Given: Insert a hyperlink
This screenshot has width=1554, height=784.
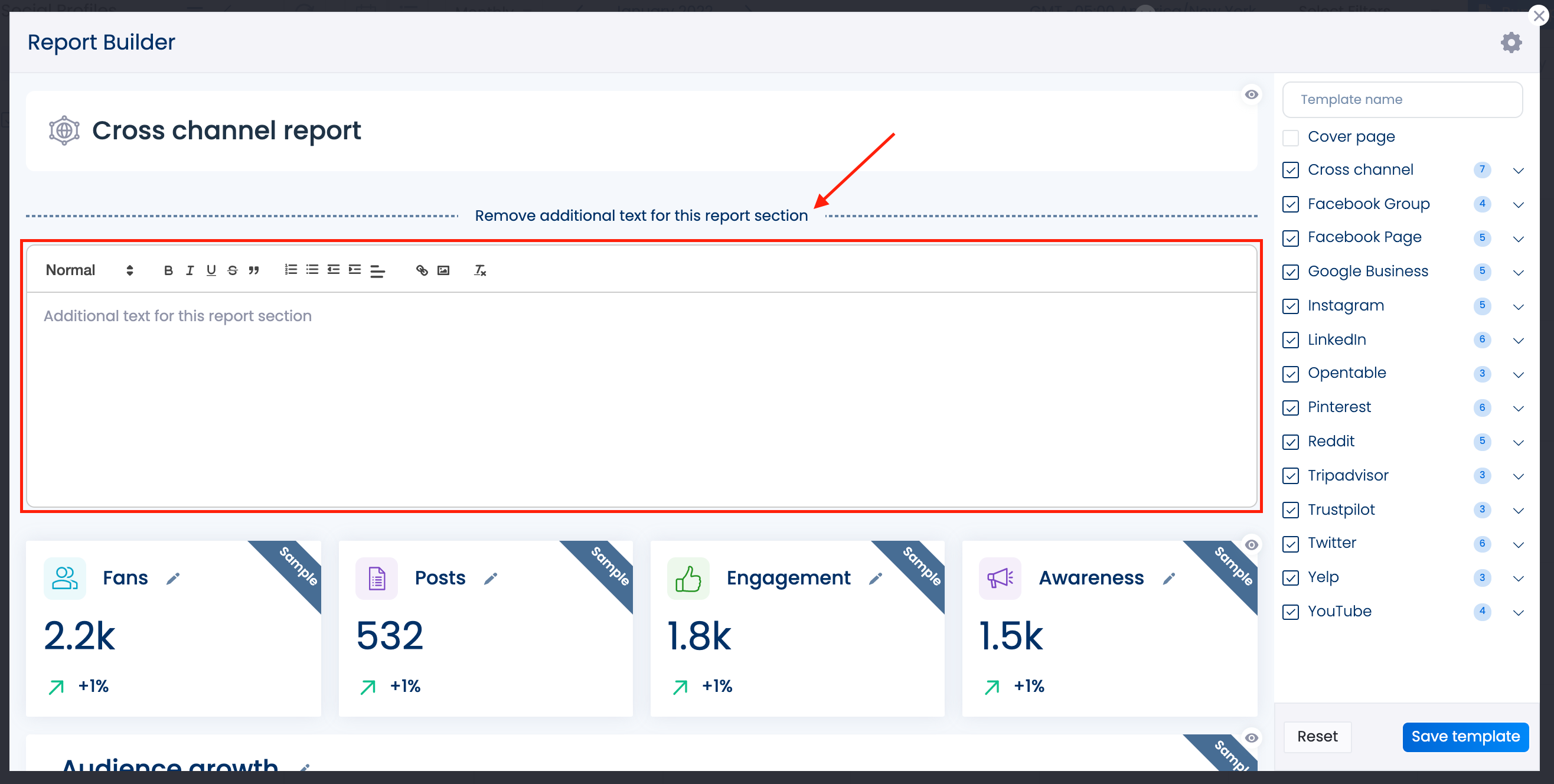Looking at the screenshot, I should click(x=422, y=270).
